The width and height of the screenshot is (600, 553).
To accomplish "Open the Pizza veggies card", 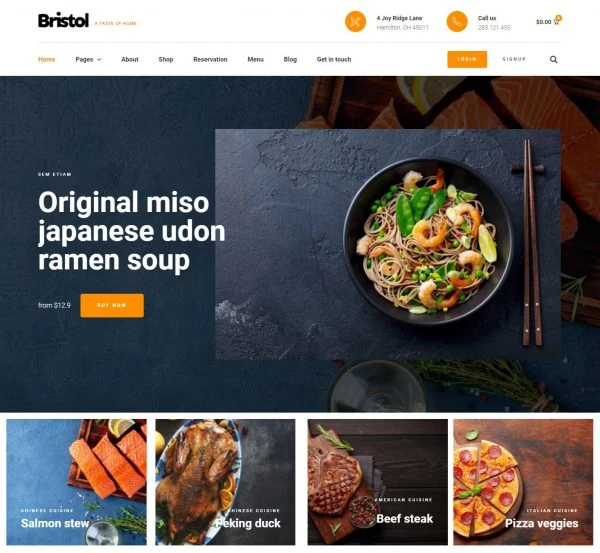I will 523,482.
